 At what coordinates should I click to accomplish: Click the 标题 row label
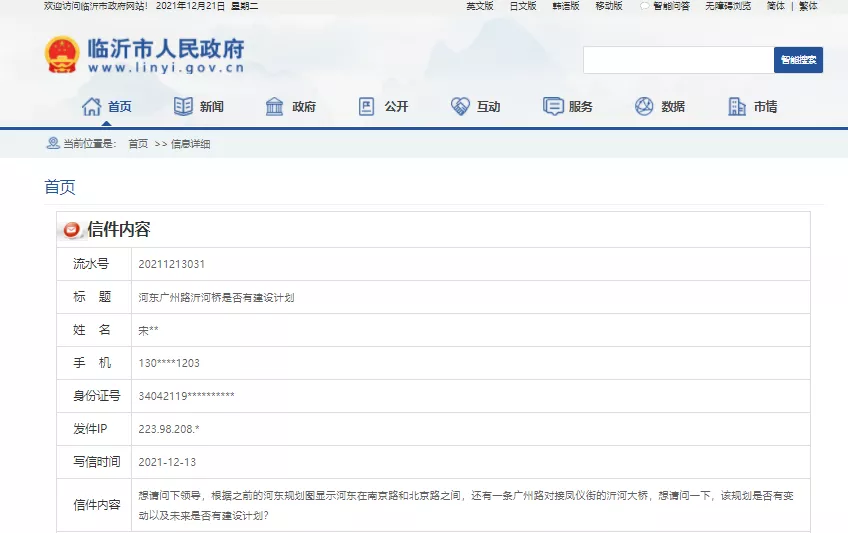point(92,297)
